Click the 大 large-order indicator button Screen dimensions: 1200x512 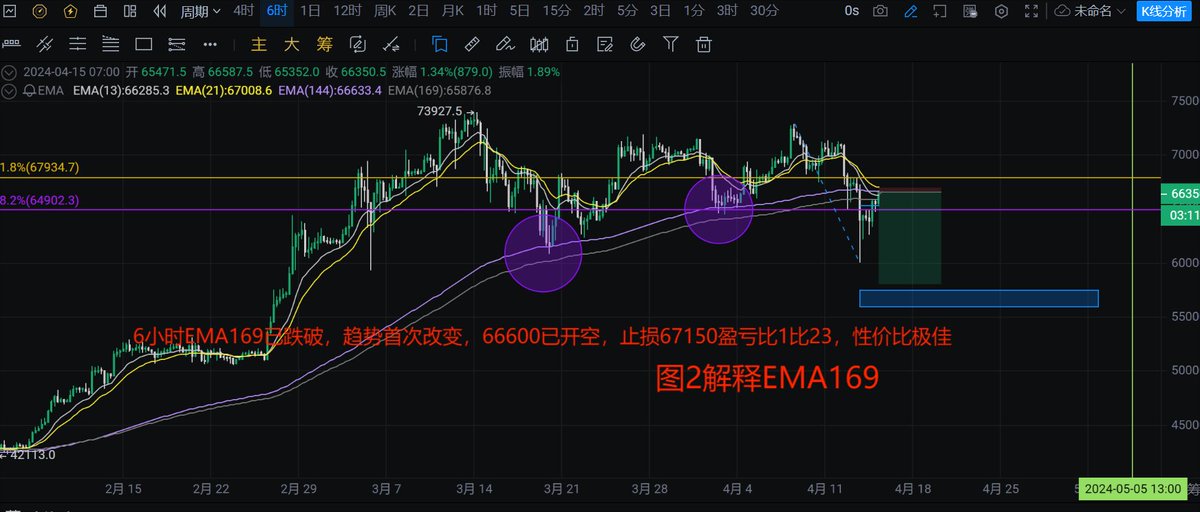292,45
